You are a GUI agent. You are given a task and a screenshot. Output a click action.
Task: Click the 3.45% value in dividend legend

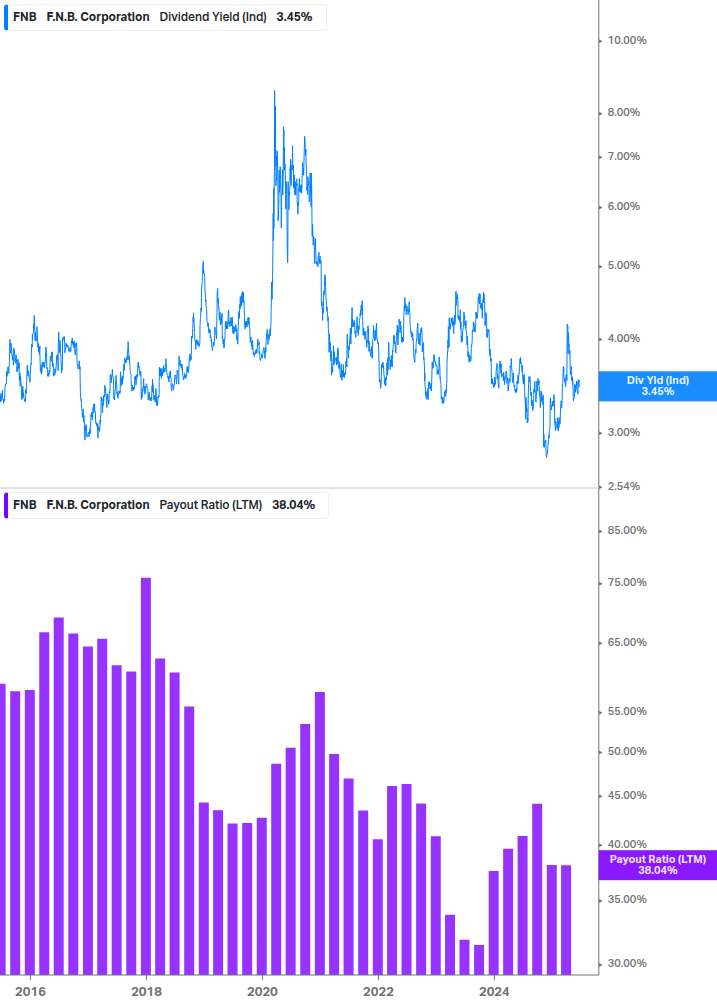tap(295, 17)
